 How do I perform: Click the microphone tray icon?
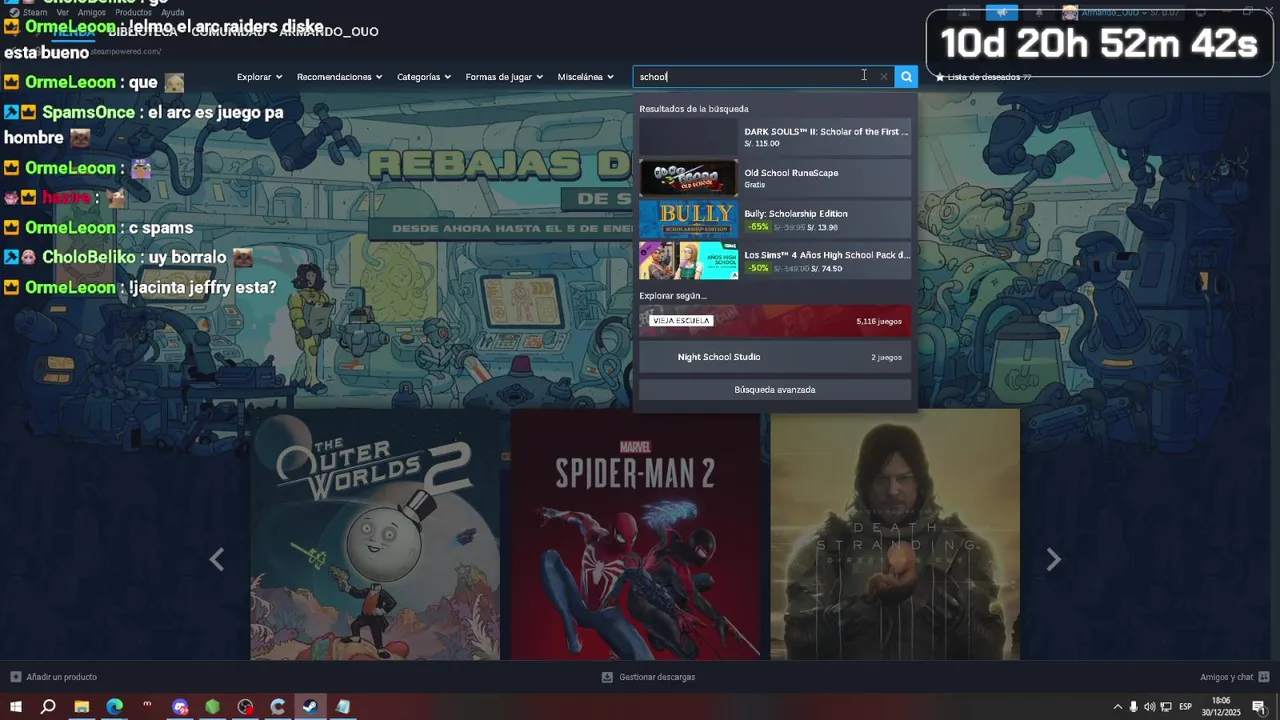tap(1133, 707)
